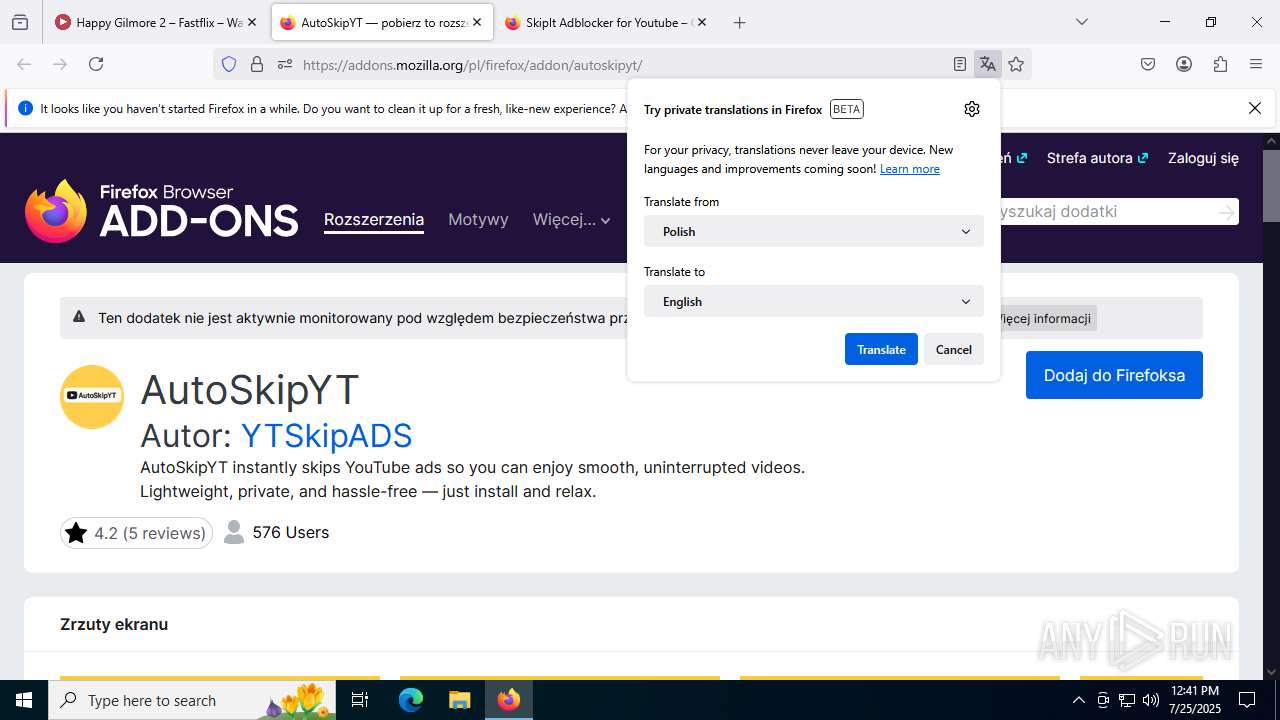Open Windows notification center

1247,700
